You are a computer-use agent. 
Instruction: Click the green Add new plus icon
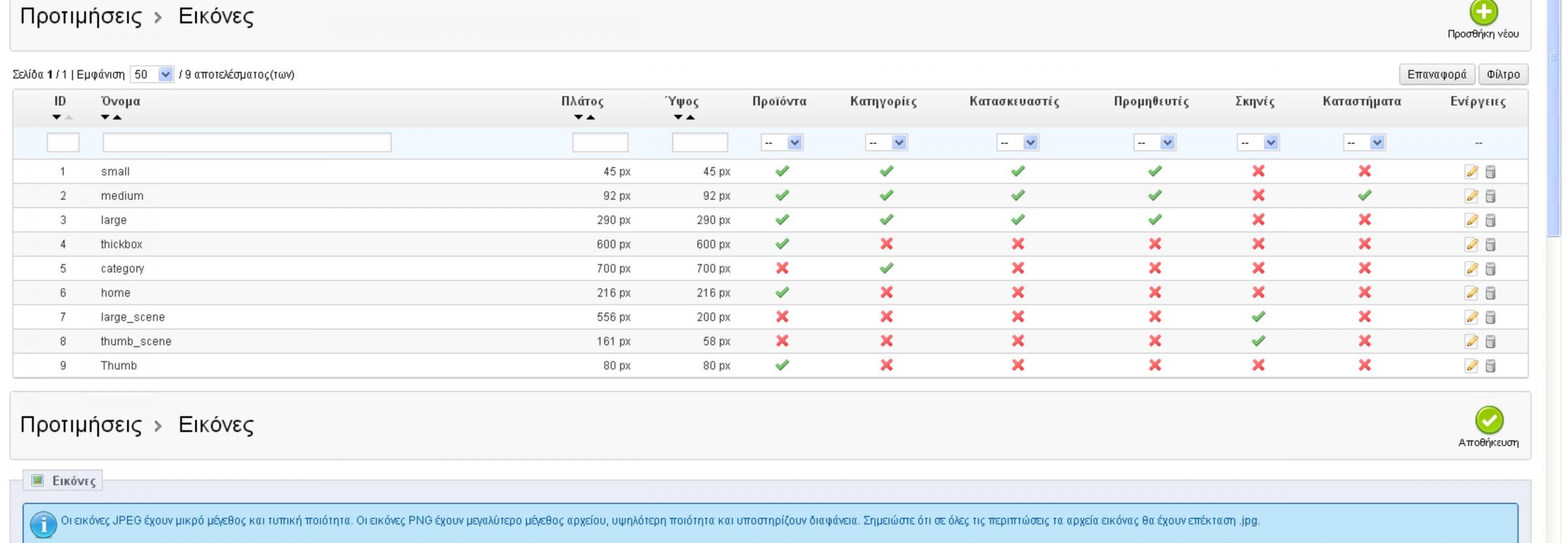click(1483, 12)
